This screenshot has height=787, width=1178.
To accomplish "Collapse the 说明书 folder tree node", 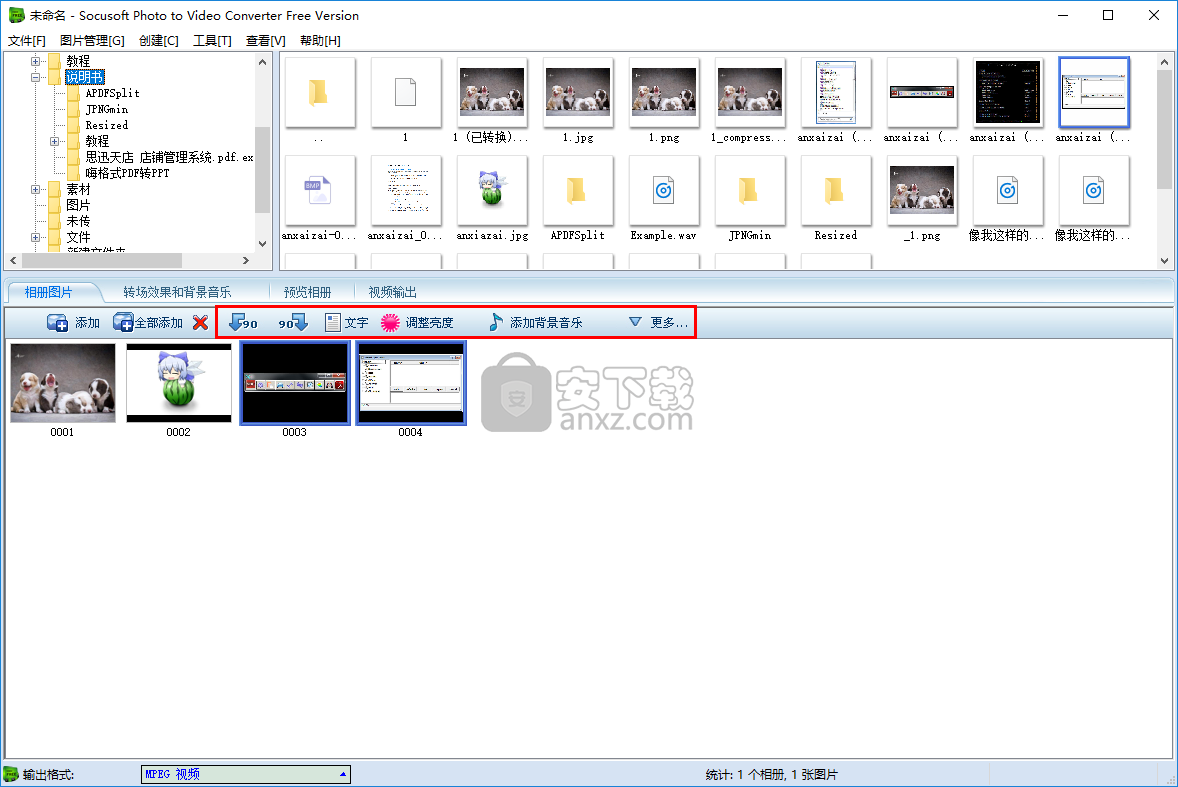I will (37, 77).
